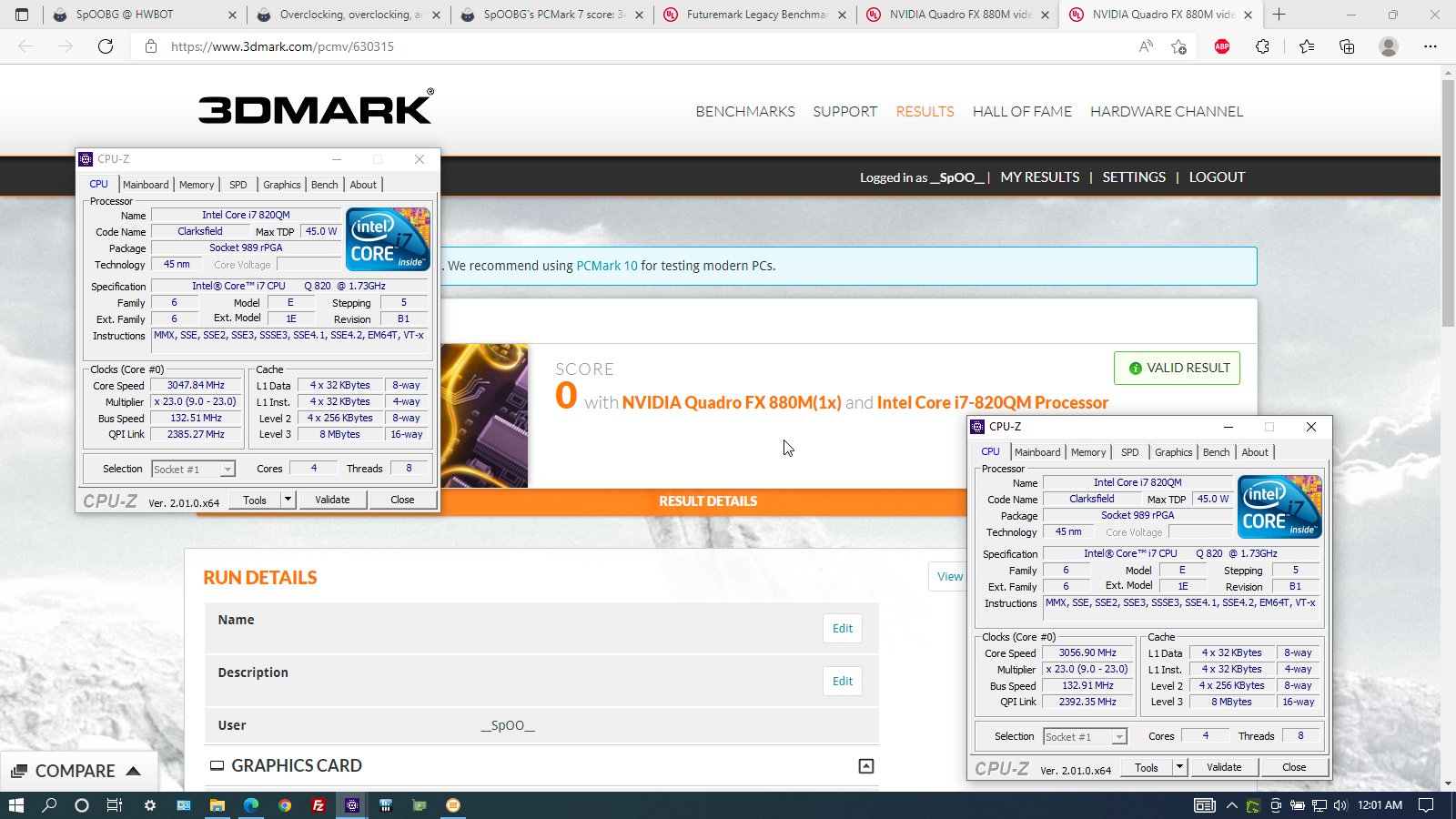Open the network icon in system tray

(x=1319, y=805)
